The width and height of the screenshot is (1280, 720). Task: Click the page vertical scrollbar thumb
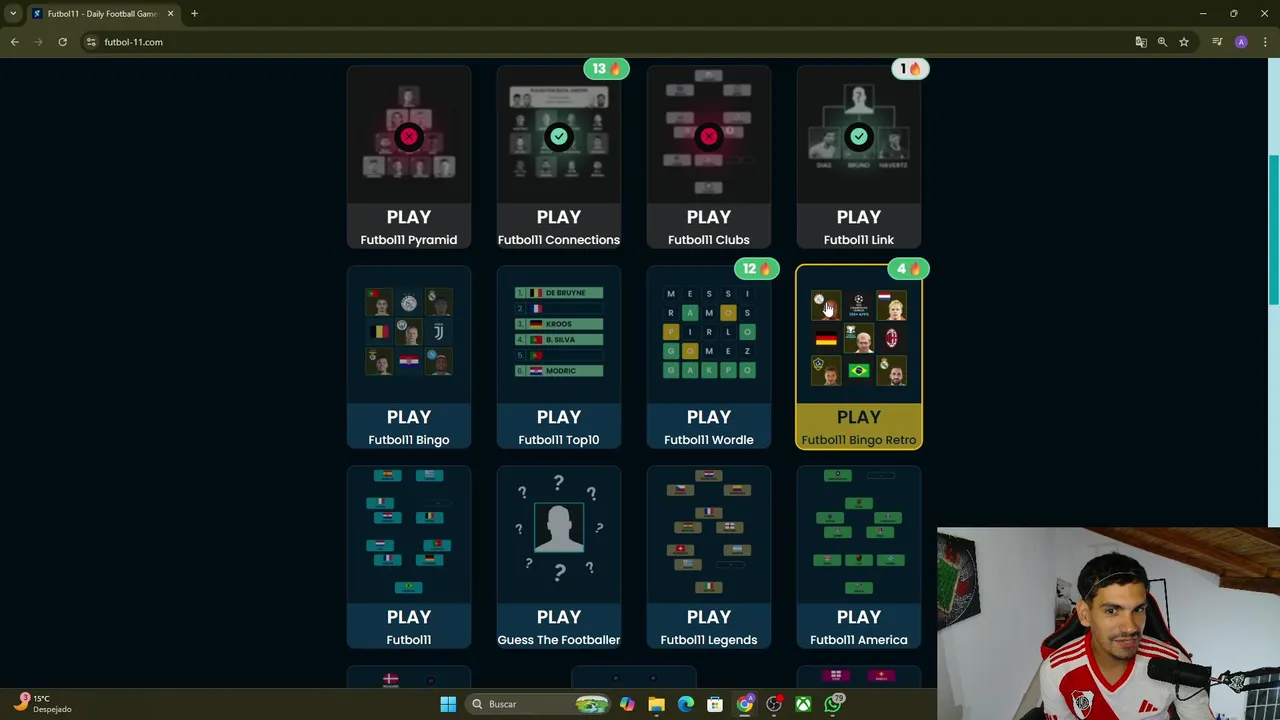pos(1273,230)
